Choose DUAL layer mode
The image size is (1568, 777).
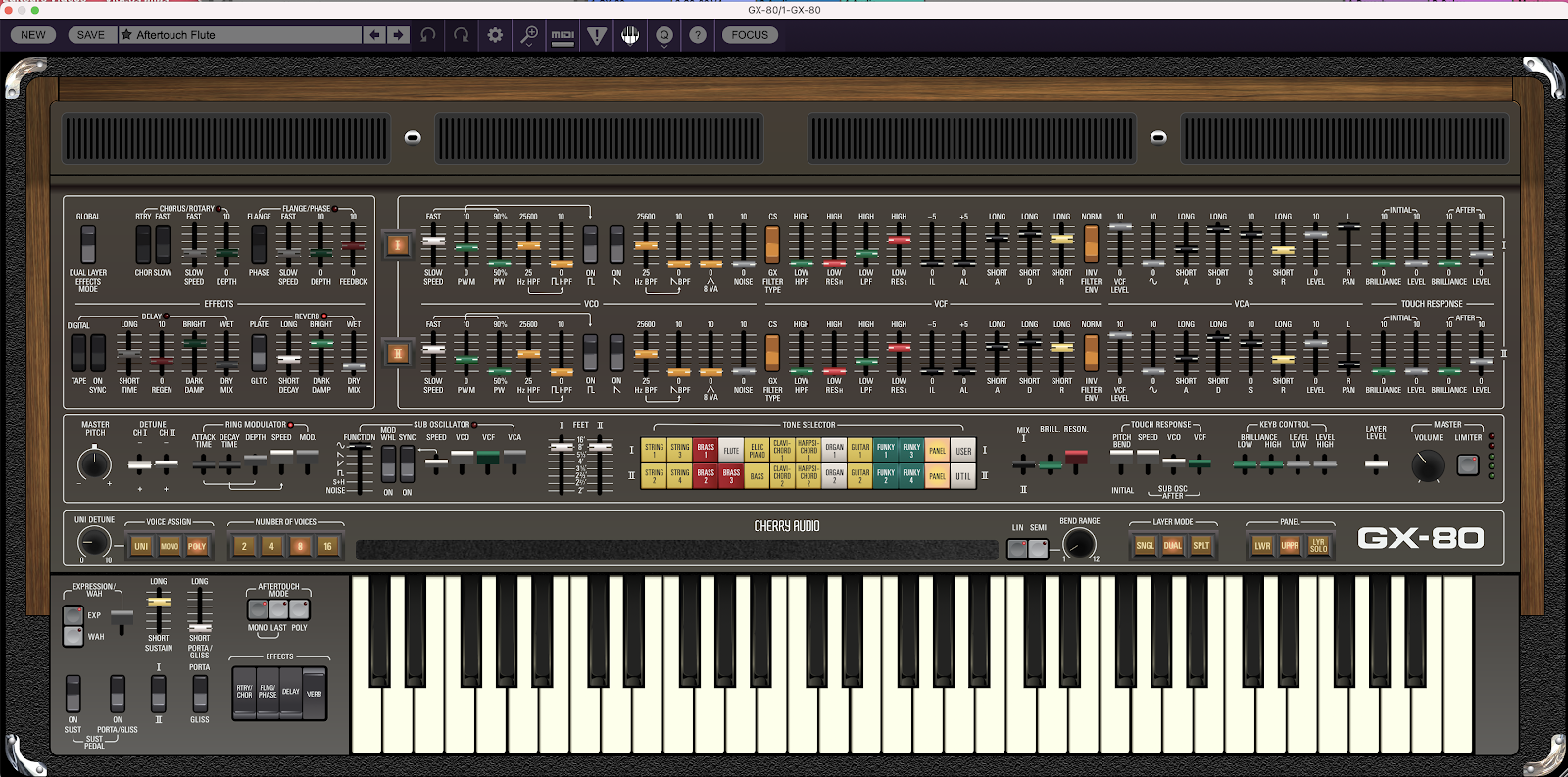tap(1173, 546)
